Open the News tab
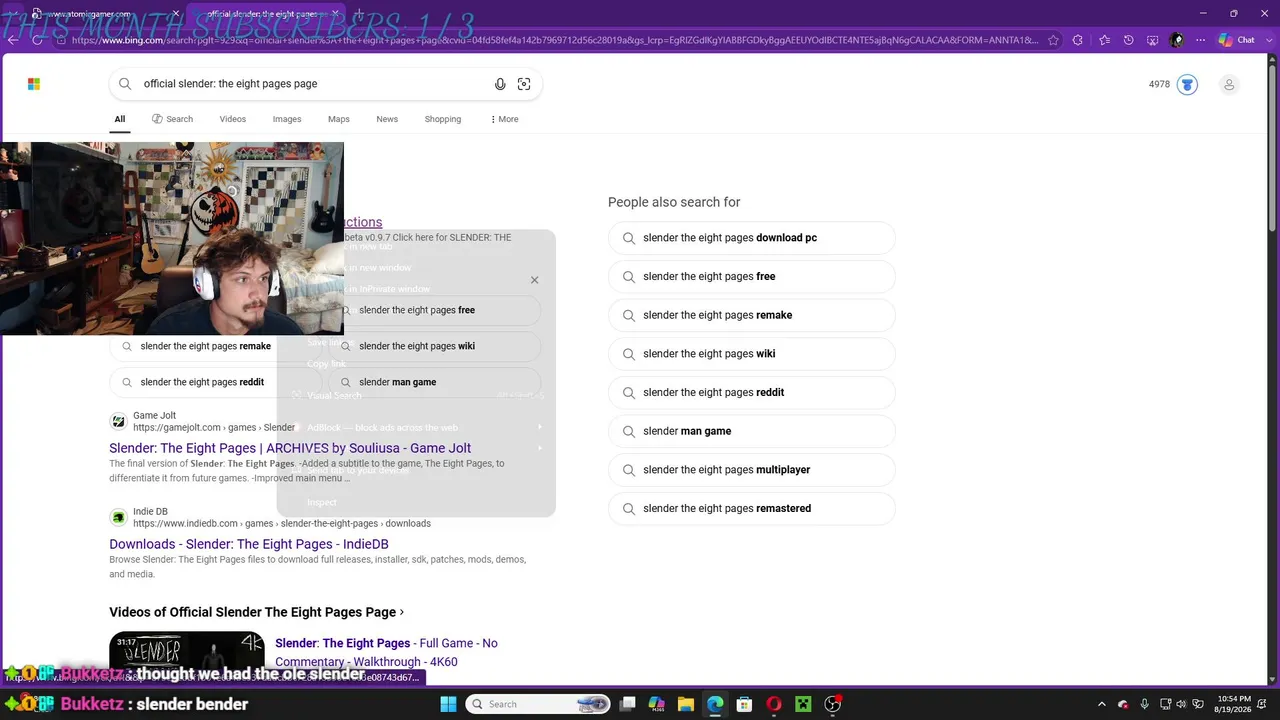The height and width of the screenshot is (720, 1280). pyautogui.click(x=387, y=119)
